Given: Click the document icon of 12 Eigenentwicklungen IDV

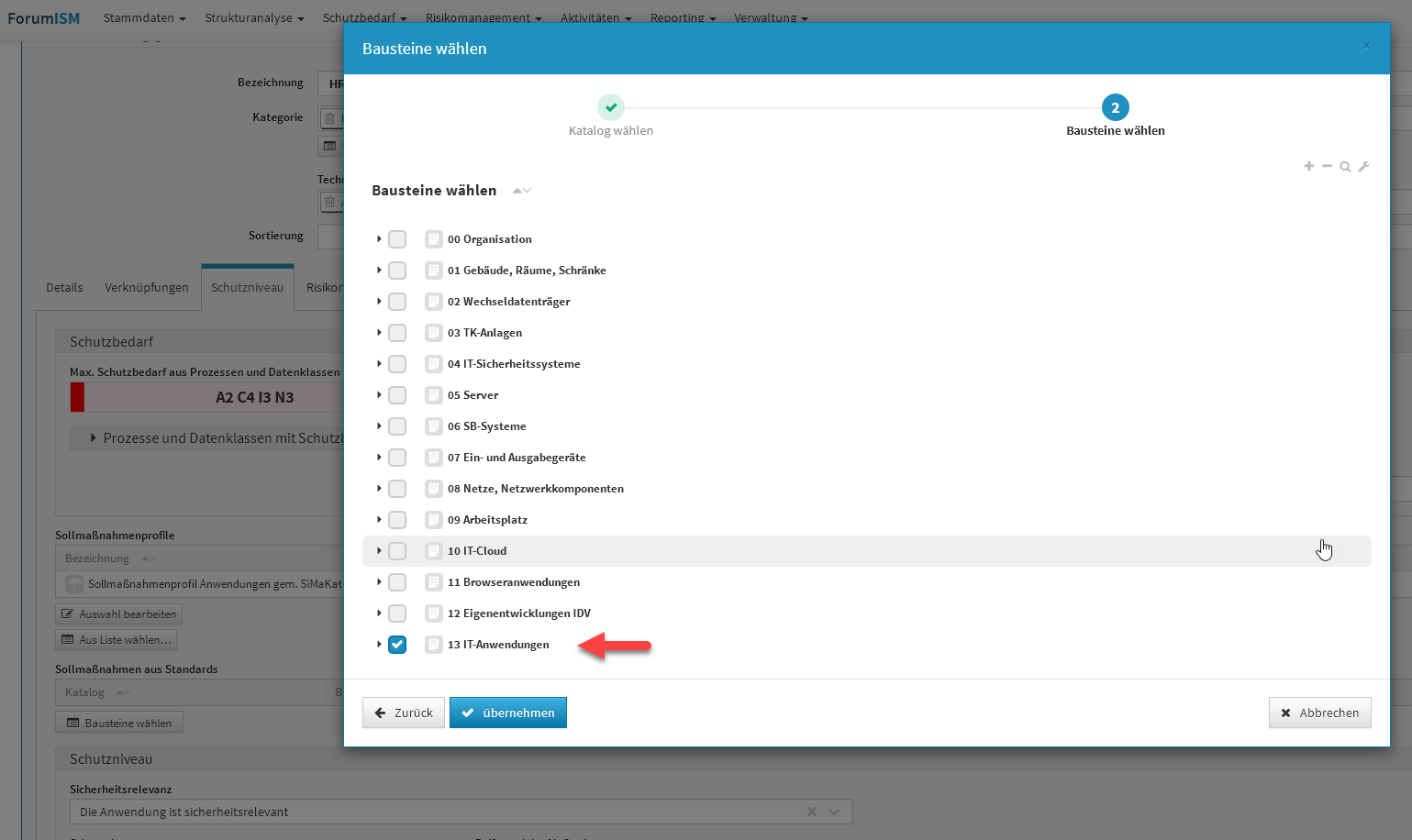Looking at the screenshot, I should [x=434, y=613].
